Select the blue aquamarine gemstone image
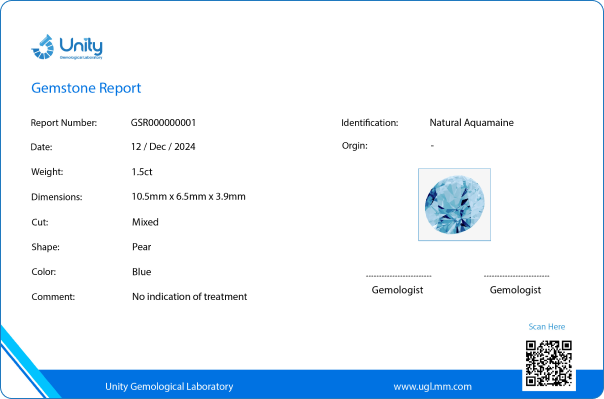604x399 pixels. (455, 205)
